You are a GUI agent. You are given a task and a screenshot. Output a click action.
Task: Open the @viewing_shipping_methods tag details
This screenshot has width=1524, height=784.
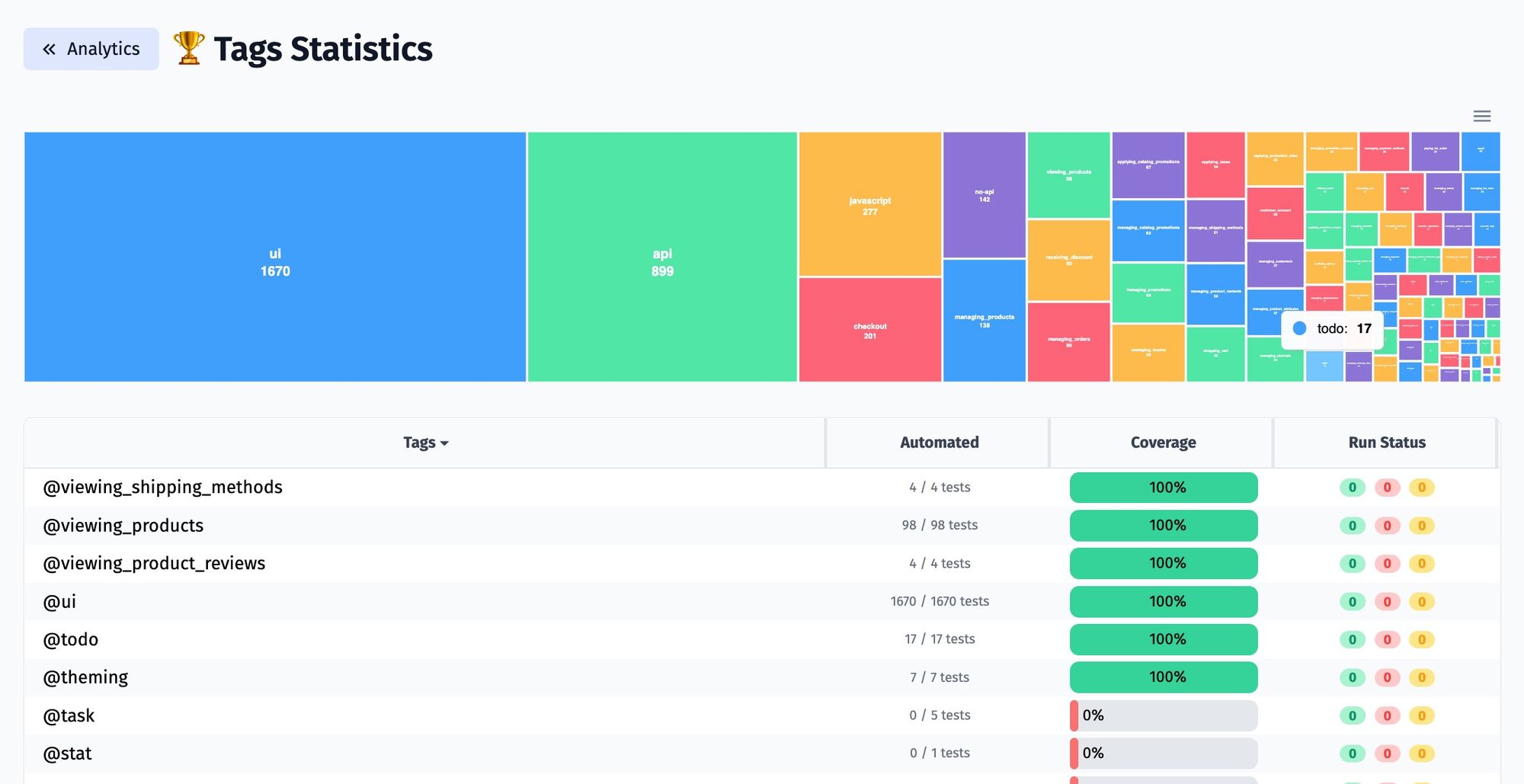pyautogui.click(x=162, y=487)
